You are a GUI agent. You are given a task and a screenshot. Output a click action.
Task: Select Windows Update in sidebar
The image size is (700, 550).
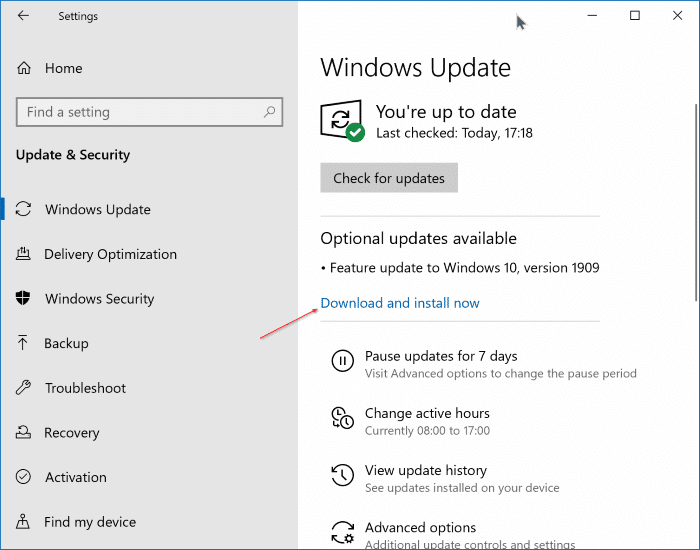pos(98,209)
